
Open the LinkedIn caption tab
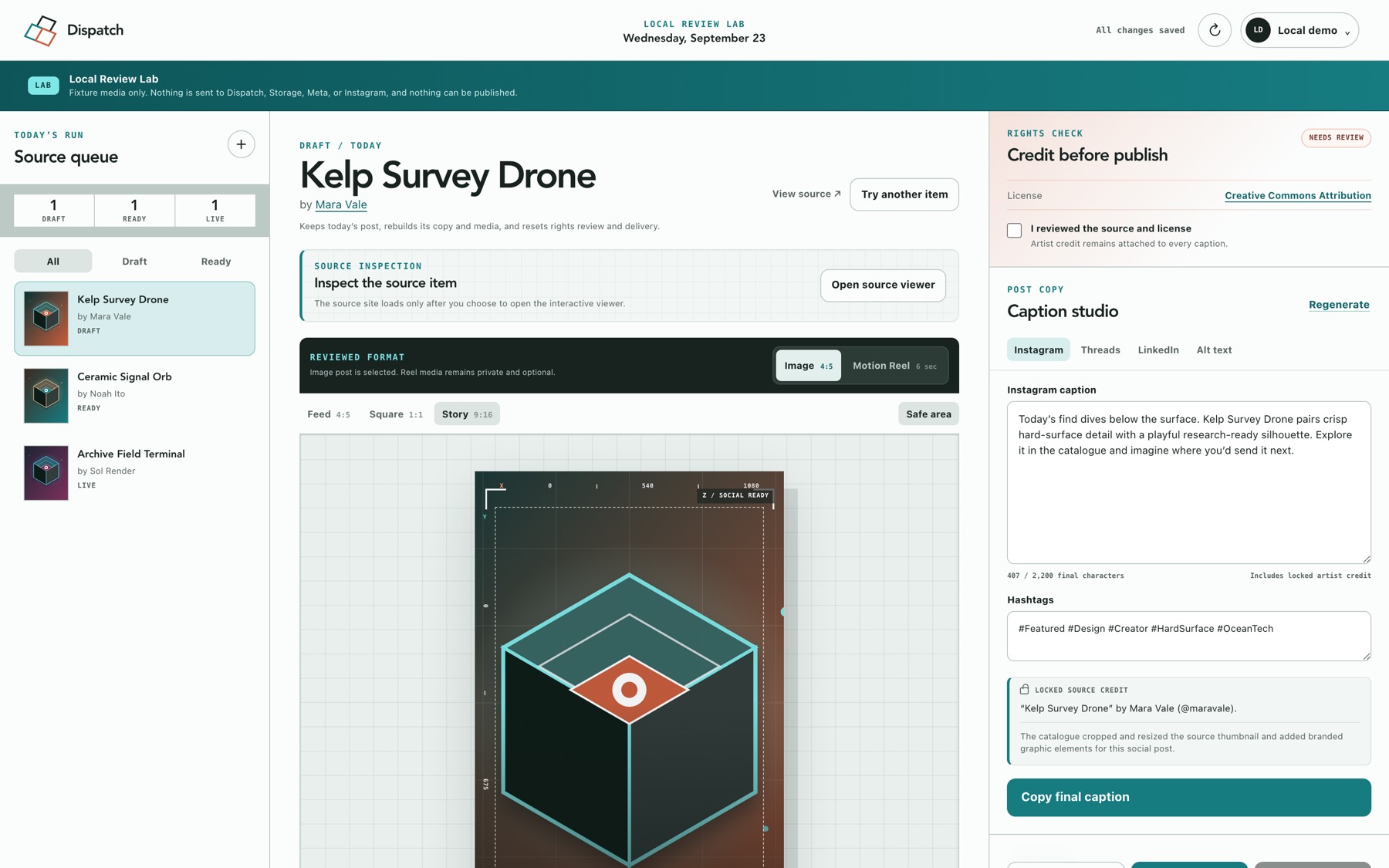tap(1158, 350)
